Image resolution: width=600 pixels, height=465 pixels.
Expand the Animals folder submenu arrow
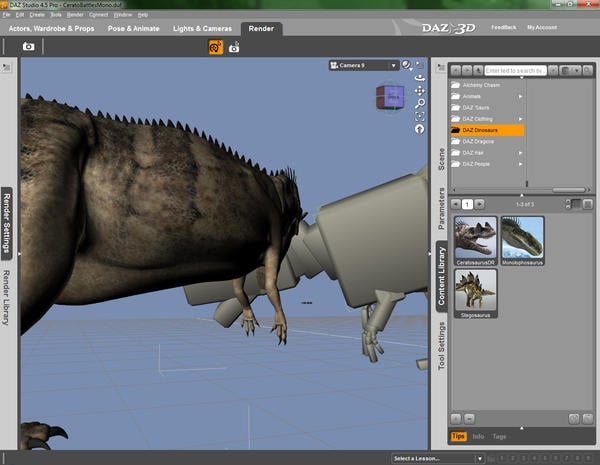[521, 96]
